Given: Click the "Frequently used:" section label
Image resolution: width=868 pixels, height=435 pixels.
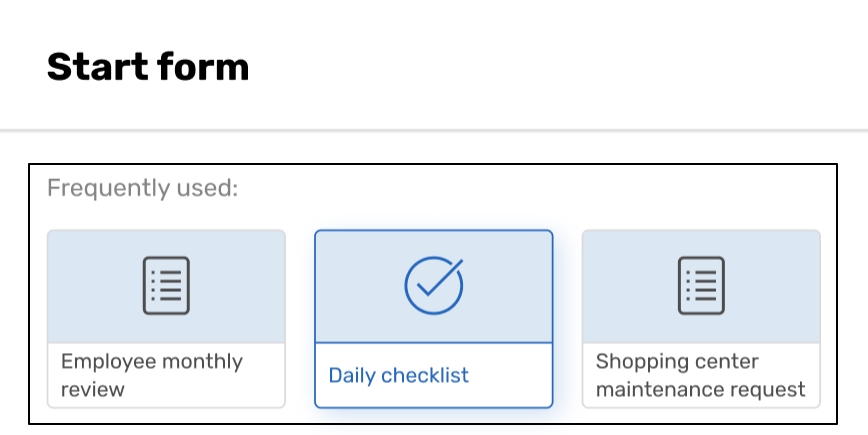Looking at the screenshot, I should pos(142,188).
